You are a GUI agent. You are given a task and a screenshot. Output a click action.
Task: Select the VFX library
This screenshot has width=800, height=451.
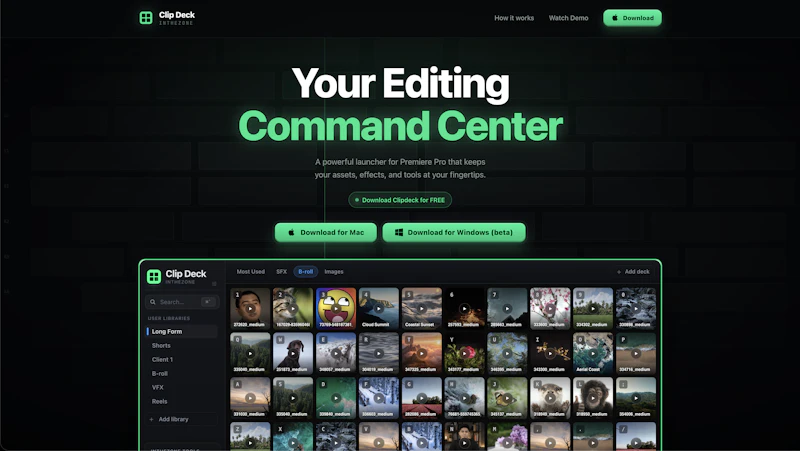158,387
